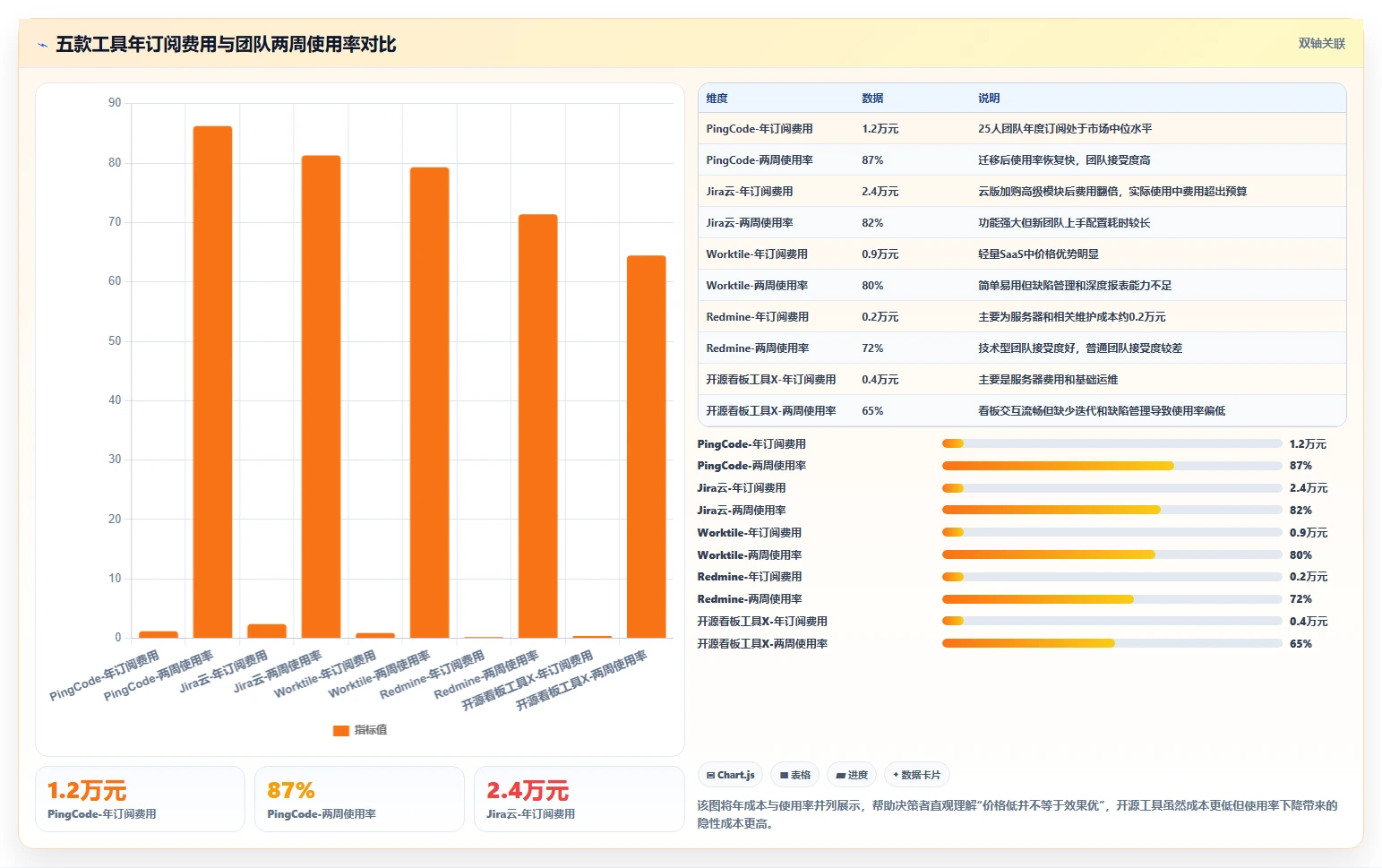Click the Worktile-两周使用率 progress bar at 80%
The height and width of the screenshot is (868, 1382).
1112,554
